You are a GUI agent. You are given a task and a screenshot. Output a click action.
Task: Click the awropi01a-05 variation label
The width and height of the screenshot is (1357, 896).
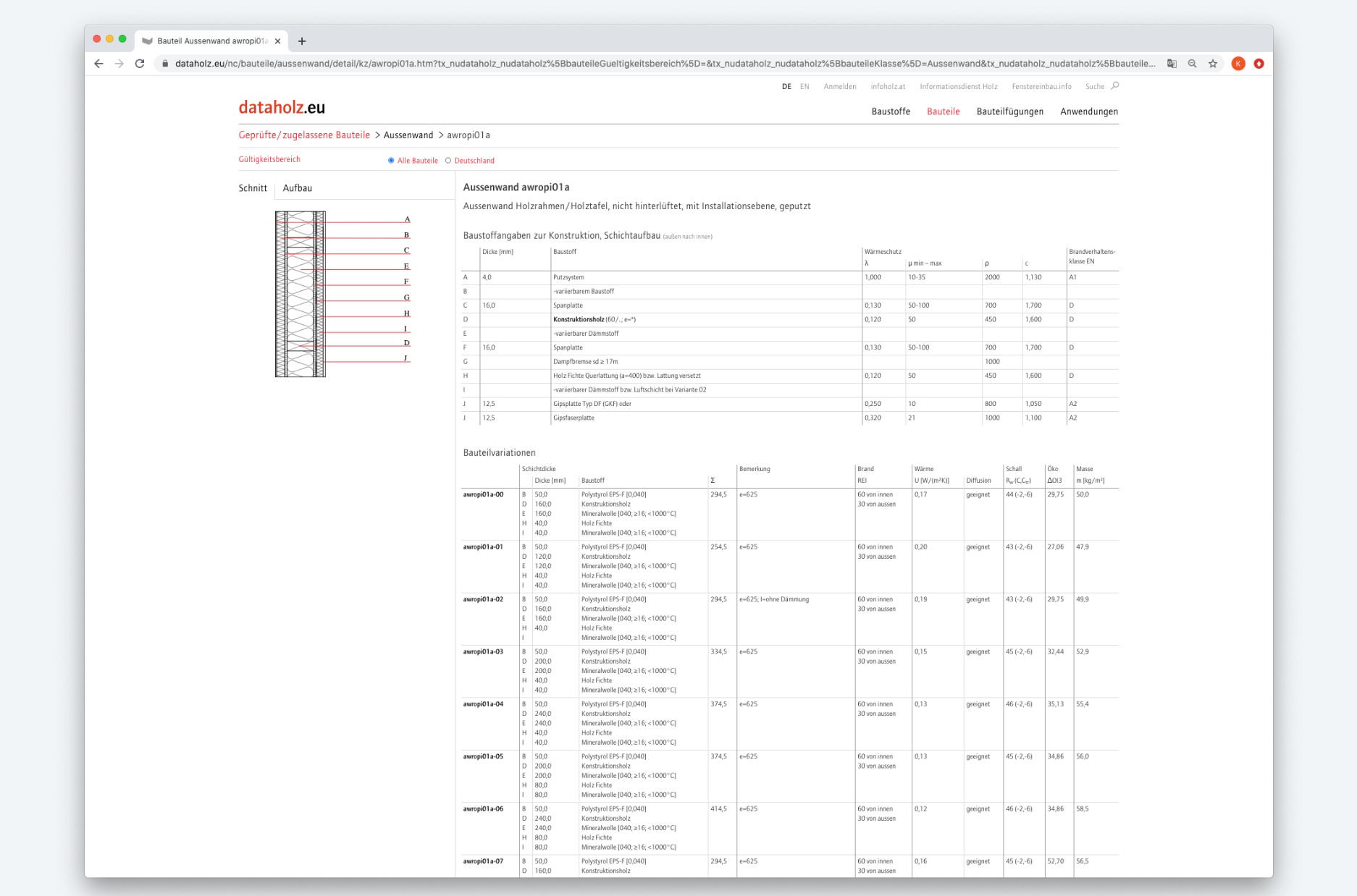click(483, 756)
